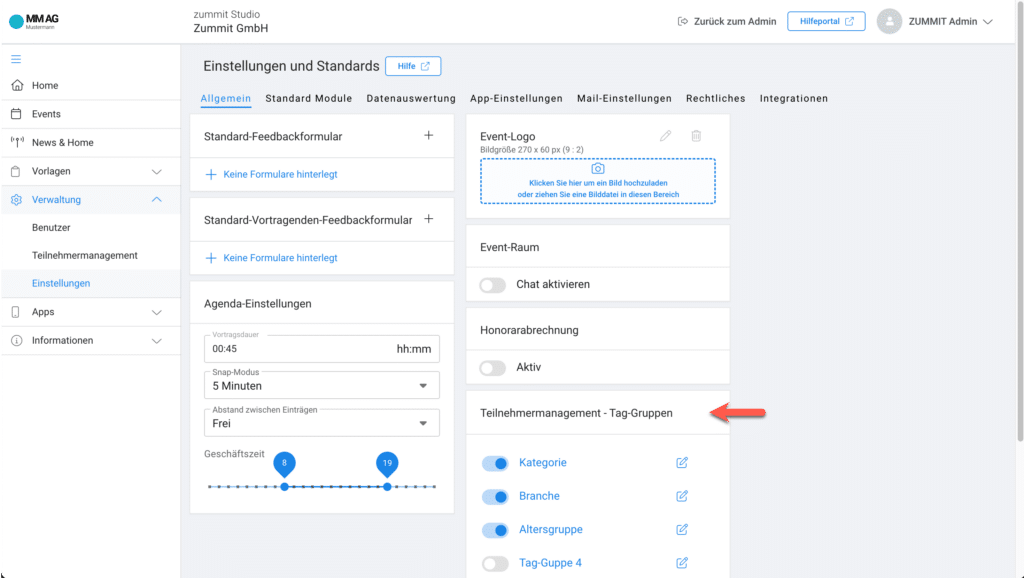Go back via Zurück zum Admin
Viewport: 1024px width, 578px height.
coord(727,21)
